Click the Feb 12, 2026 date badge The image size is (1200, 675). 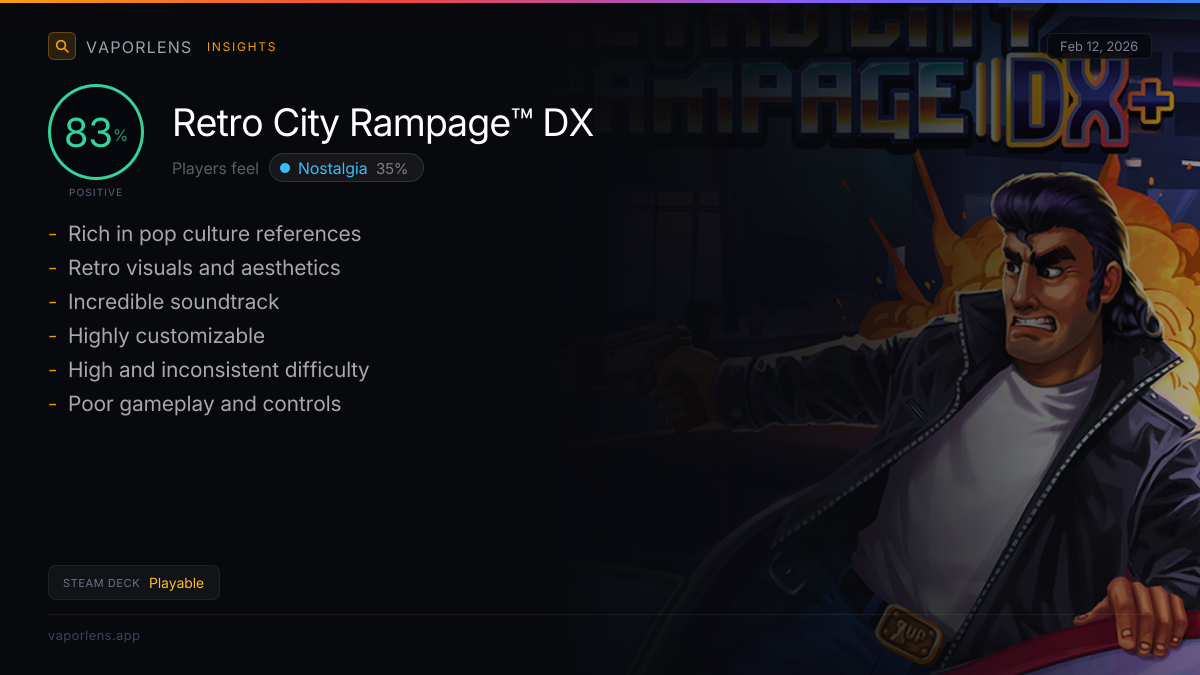pyautogui.click(x=1099, y=47)
